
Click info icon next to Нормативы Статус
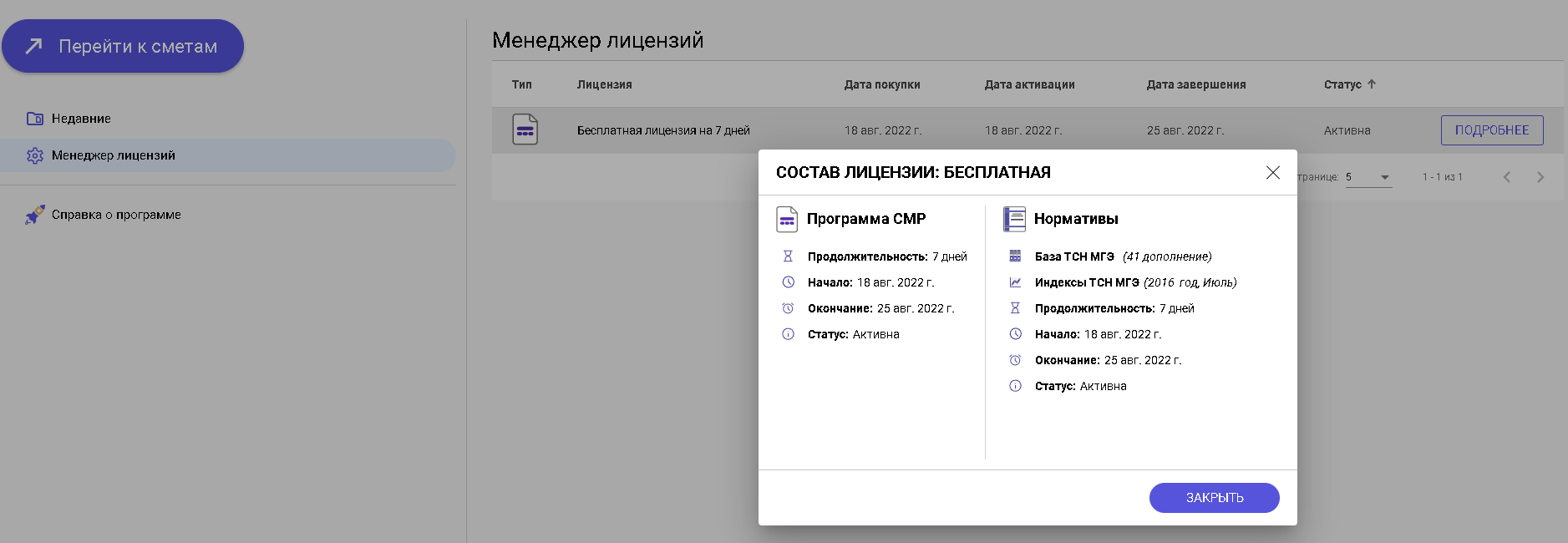tap(1015, 386)
